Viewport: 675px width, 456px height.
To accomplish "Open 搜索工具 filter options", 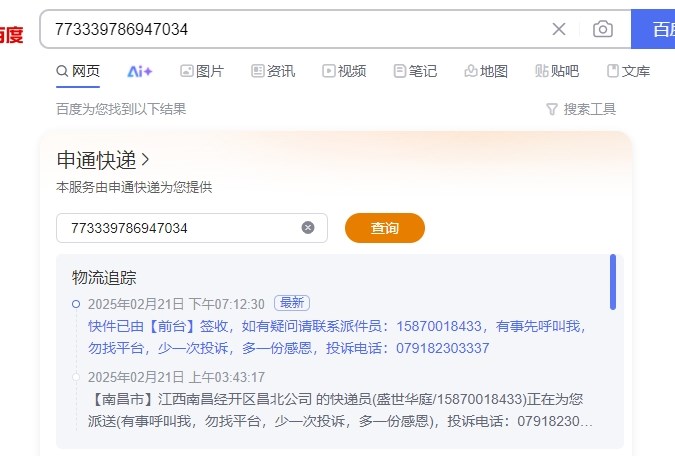I will (581, 109).
